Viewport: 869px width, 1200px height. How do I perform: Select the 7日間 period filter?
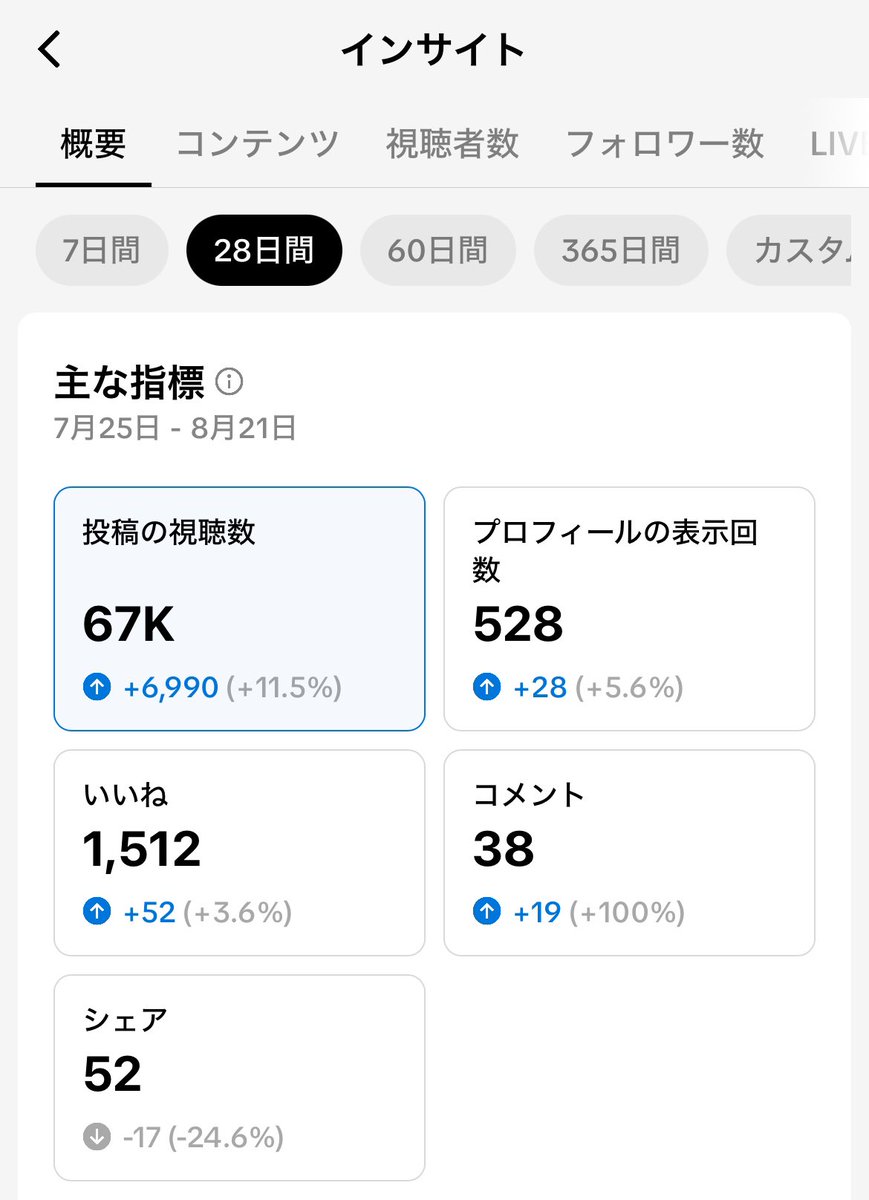point(101,250)
